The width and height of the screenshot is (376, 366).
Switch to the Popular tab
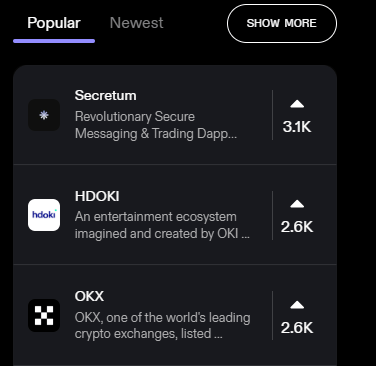coord(54,23)
